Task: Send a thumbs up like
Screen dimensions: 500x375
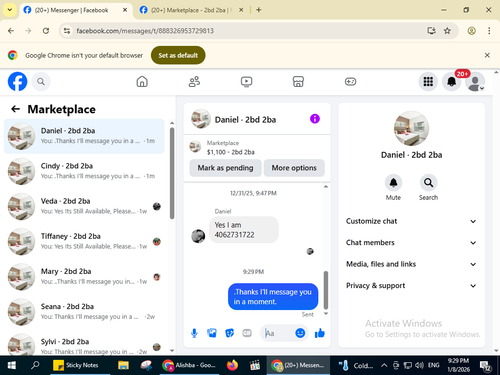Action: point(320,333)
